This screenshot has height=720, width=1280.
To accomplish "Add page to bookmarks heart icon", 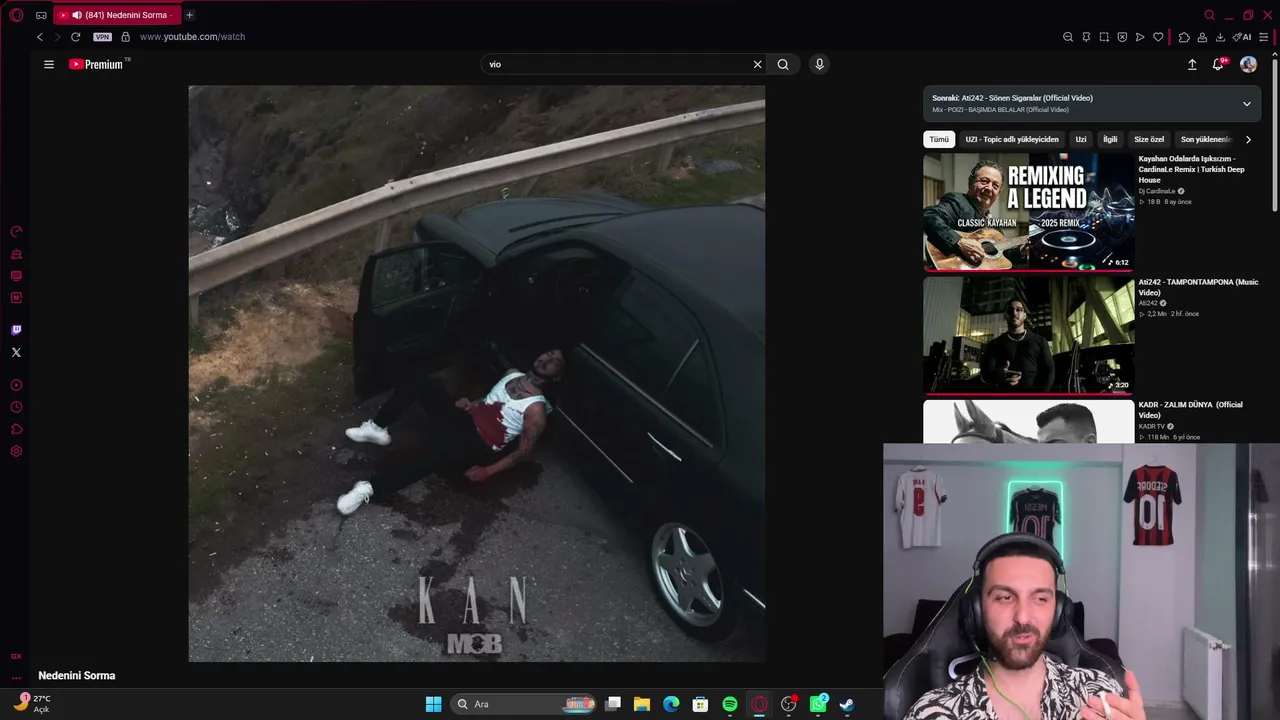I will pos(1158,37).
